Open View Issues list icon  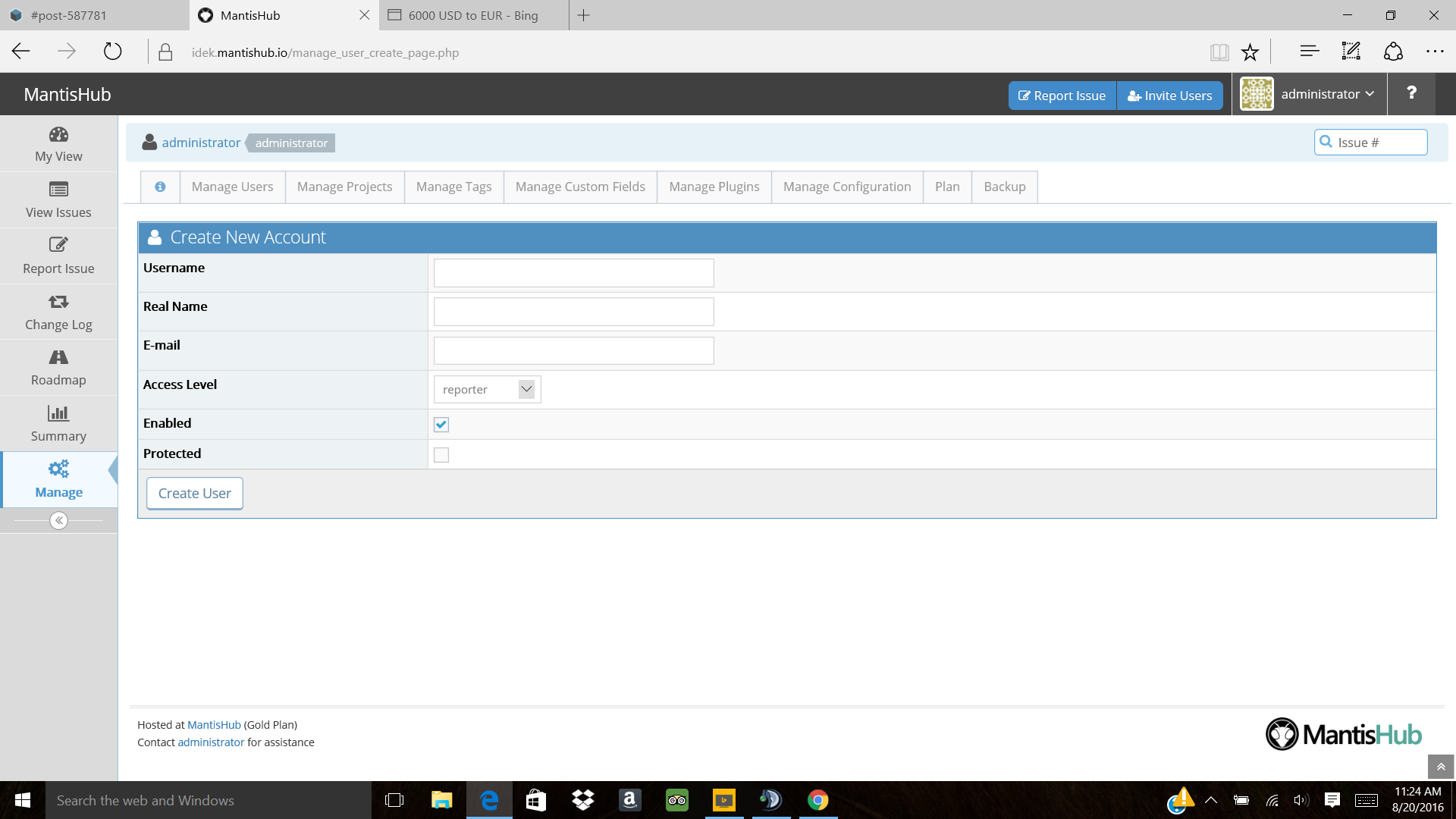coord(58,190)
